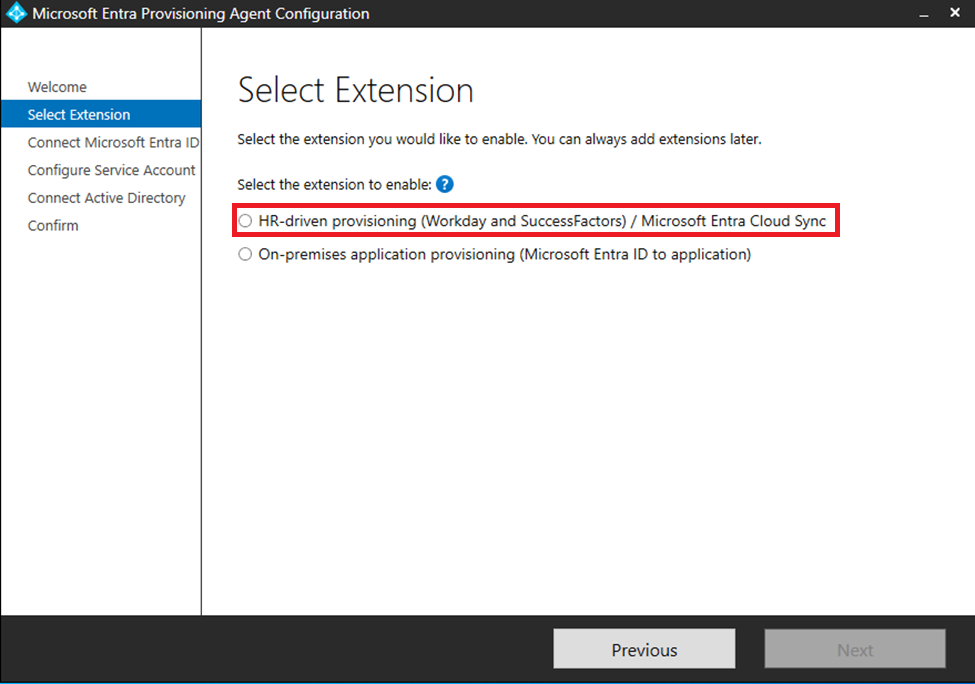Click the Microsoft Entra logo in title bar
This screenshot has height=684, width=975.
pyautogui.click(x=16, y=14)
